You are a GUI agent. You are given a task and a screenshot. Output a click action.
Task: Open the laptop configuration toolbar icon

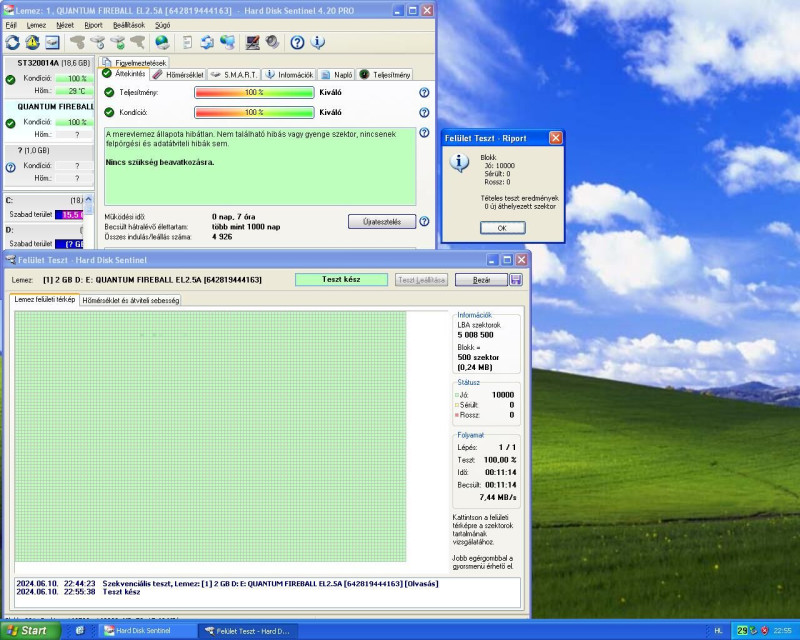tap(252, 42)
